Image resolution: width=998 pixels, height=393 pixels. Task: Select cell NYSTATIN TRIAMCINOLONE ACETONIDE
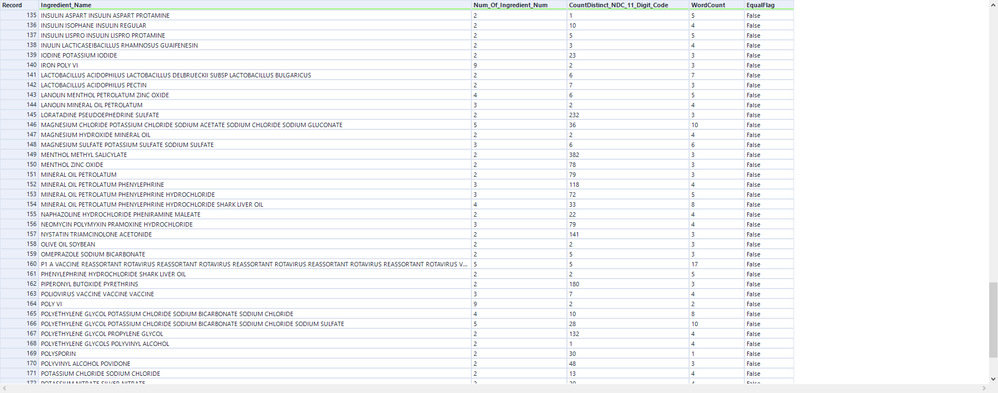(x=255, y=234)
